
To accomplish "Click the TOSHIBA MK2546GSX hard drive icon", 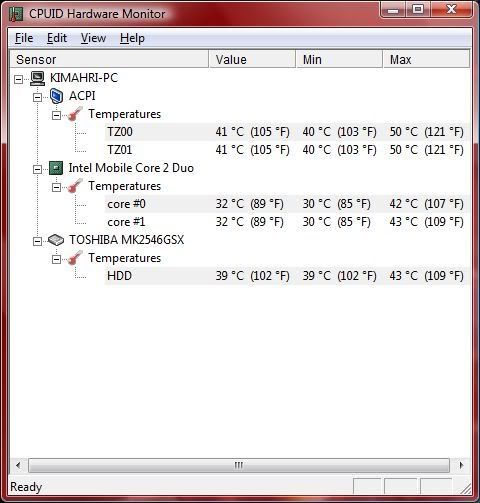I will tap(56, 240).
